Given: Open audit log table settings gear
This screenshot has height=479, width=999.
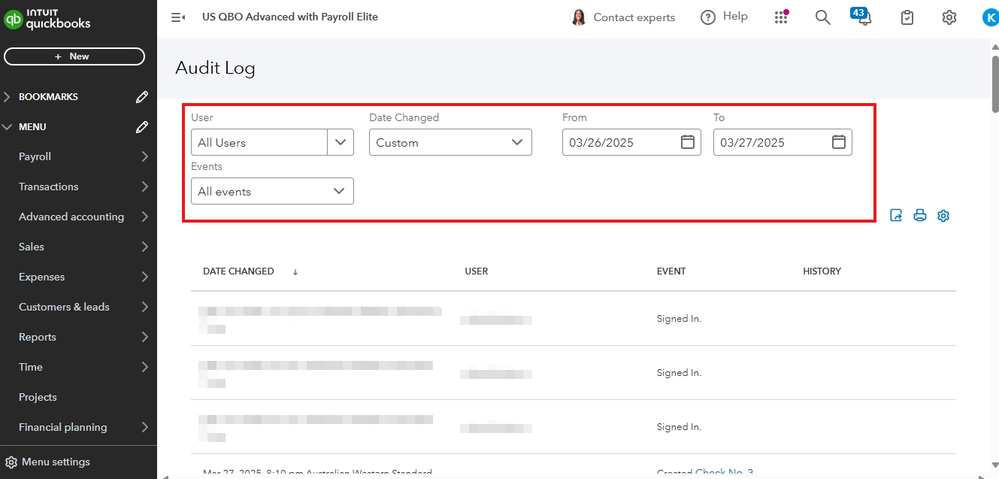Looking at the screenshot, I should point(943,216).
